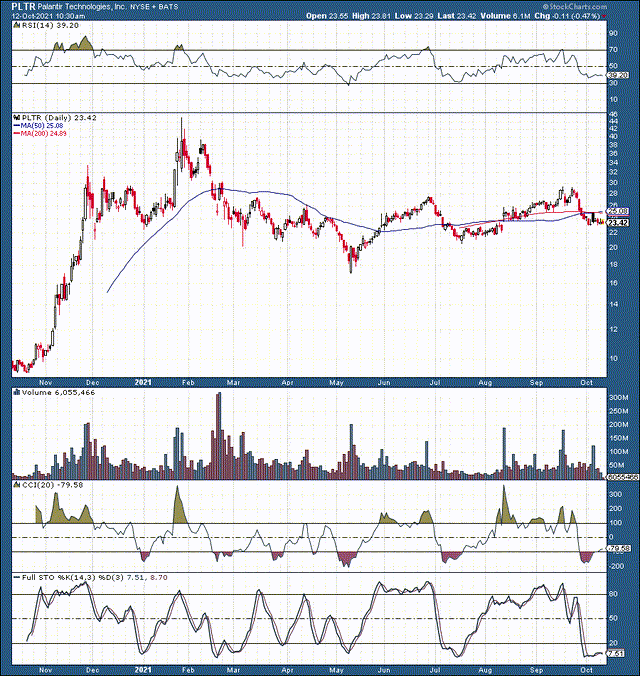
Task: Click the PLTR ticker symbol in header
Action: coord(23,6)
